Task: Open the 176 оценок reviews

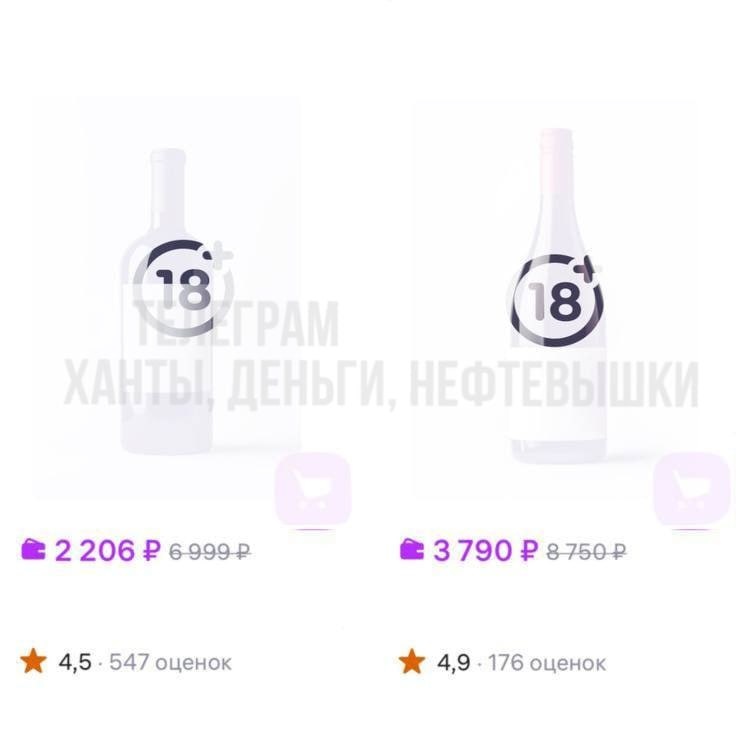Action: coord(547,663)
